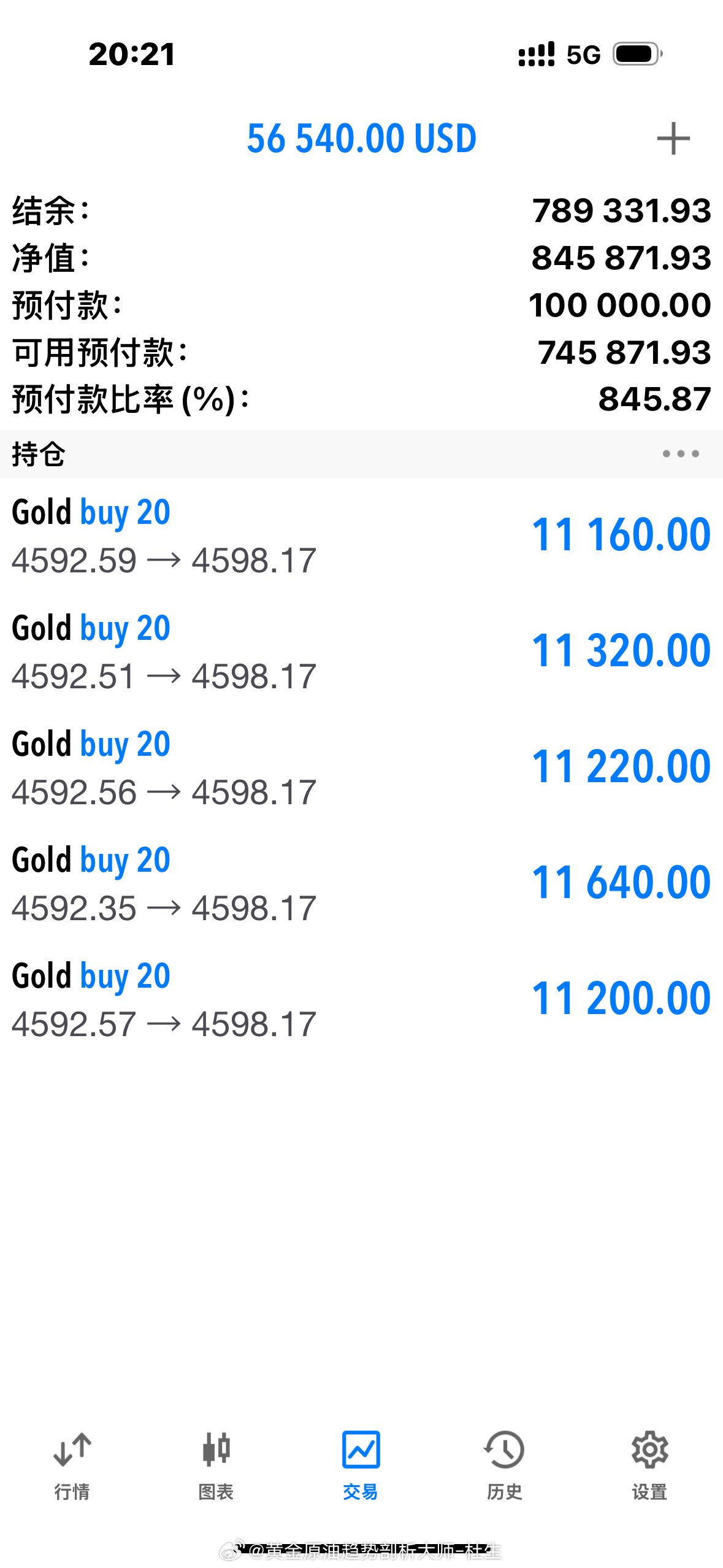Tap the 结余 balance row
This screenshot has width=723, height=1568.
pyautogui.click(x=361, y=210)
